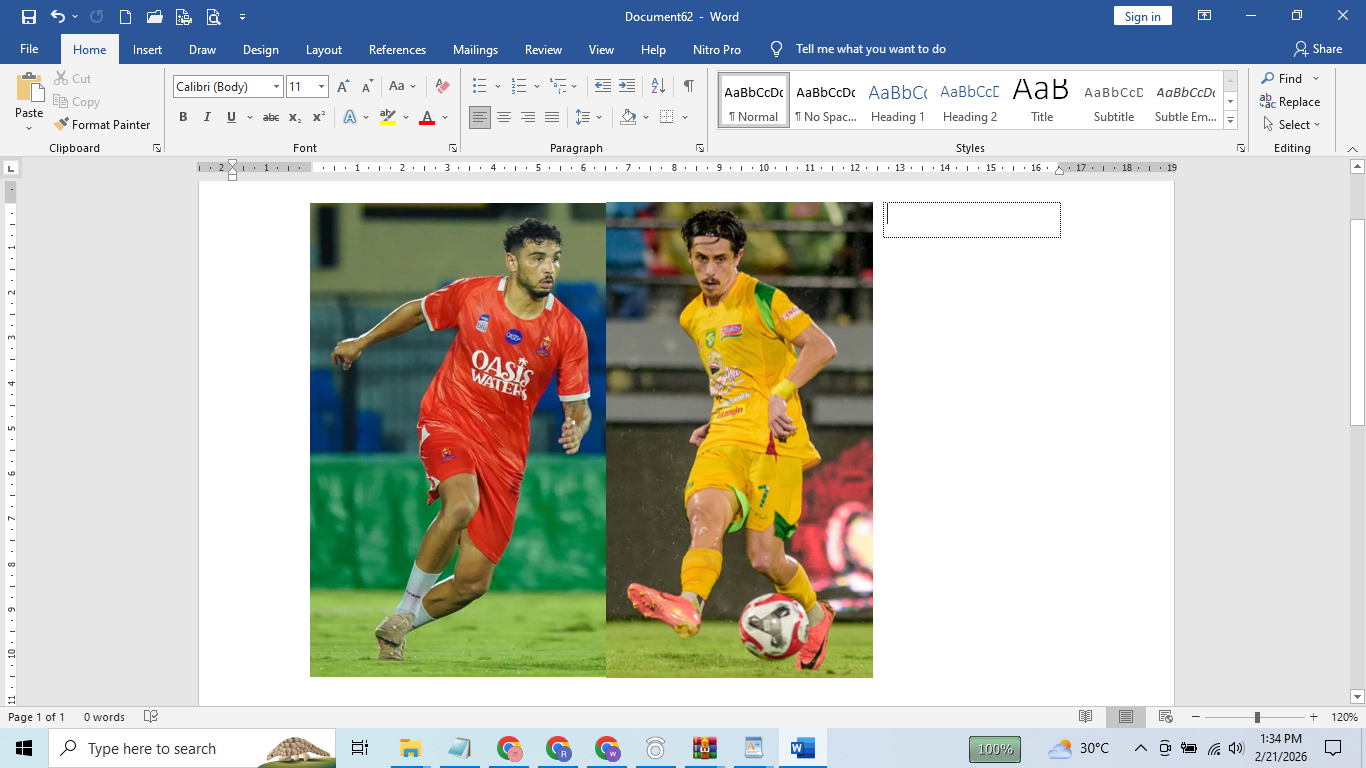Open the Layout ribbon tab
This screenshot has width=1366, height=768.
point(323,50)
